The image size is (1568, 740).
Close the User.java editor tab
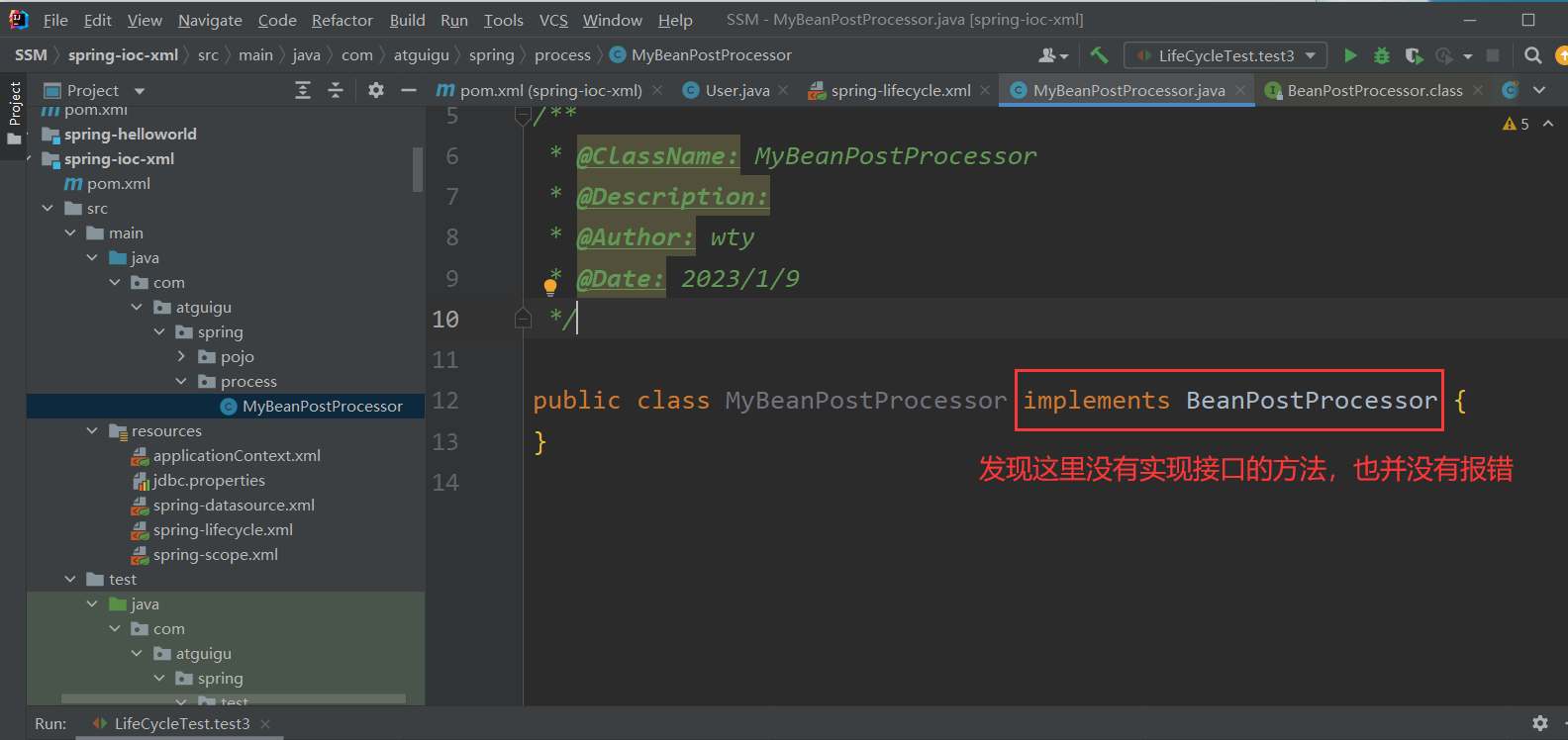tap(783, 90)
